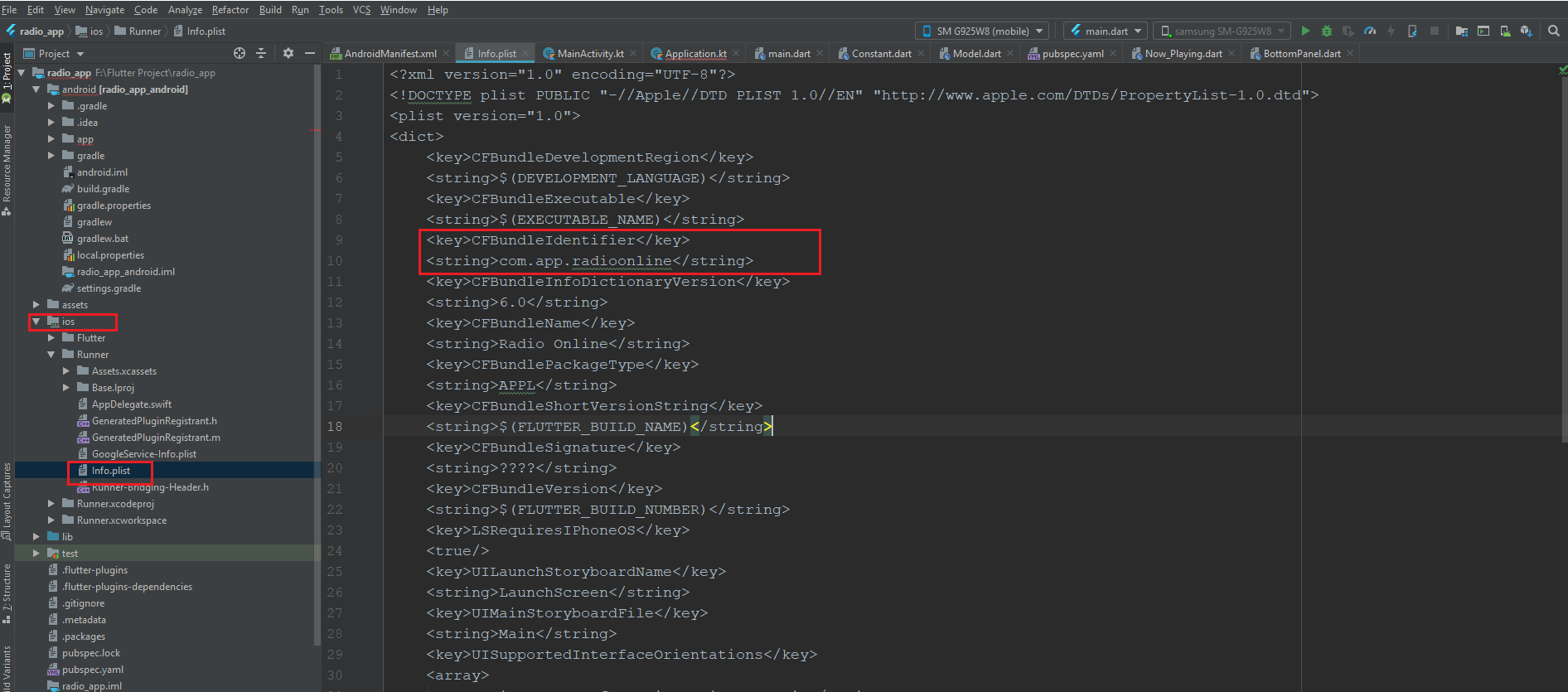Open the SM G925W8 device selector dropdown
Image resolution: width=1568 pixels, height=692 pixels.
(x=982, y=31)
